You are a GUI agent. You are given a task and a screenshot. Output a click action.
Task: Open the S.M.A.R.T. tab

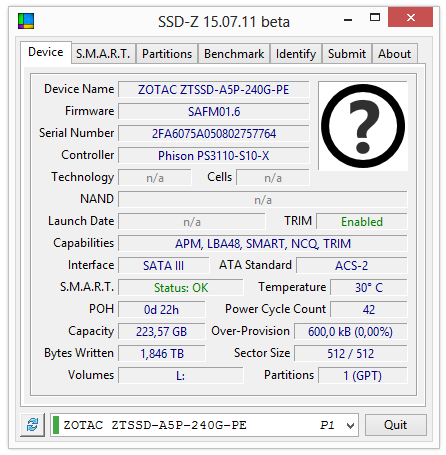[103, 54]
